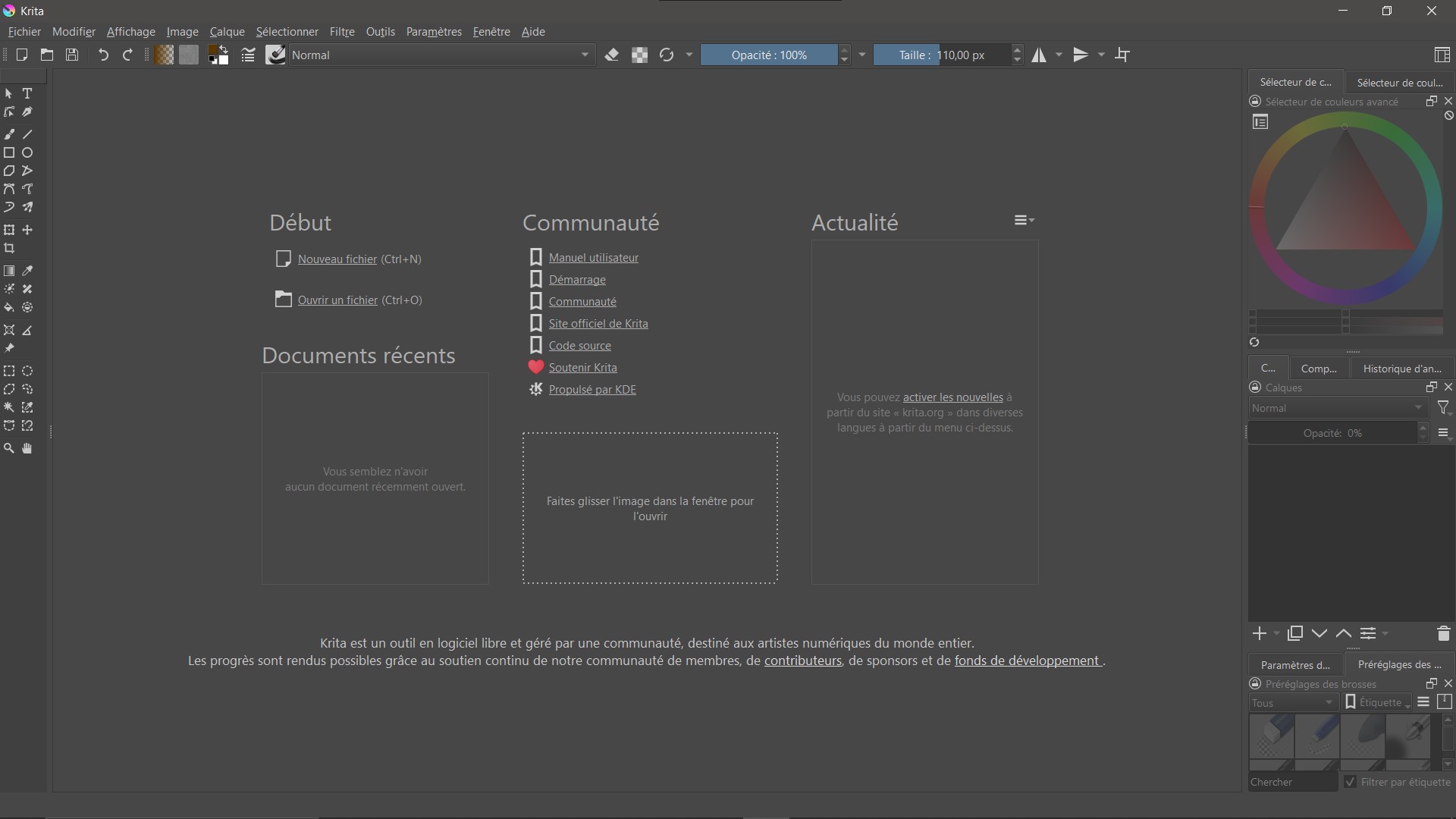1456x819 pixels.
Task: Select the Pan hand tool
Action: pos(27,449)
